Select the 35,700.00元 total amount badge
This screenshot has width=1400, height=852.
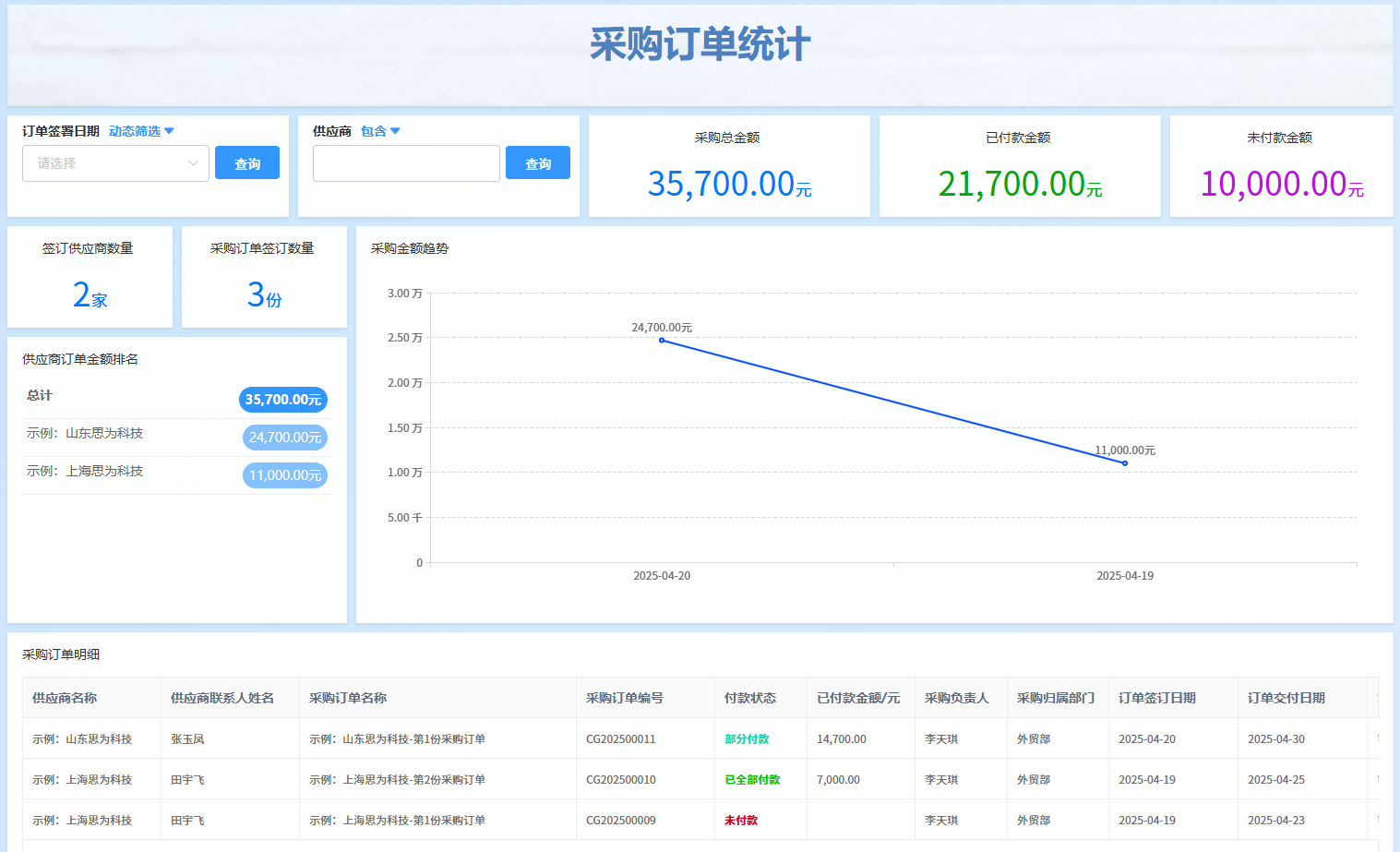(283, 400)
